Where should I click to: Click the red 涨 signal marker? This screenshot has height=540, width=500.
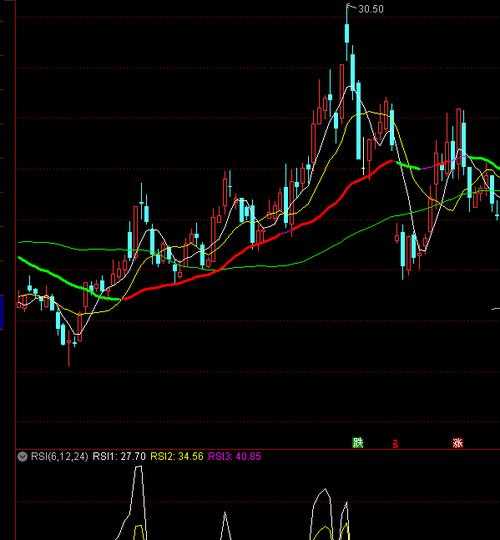pos(458,443)
